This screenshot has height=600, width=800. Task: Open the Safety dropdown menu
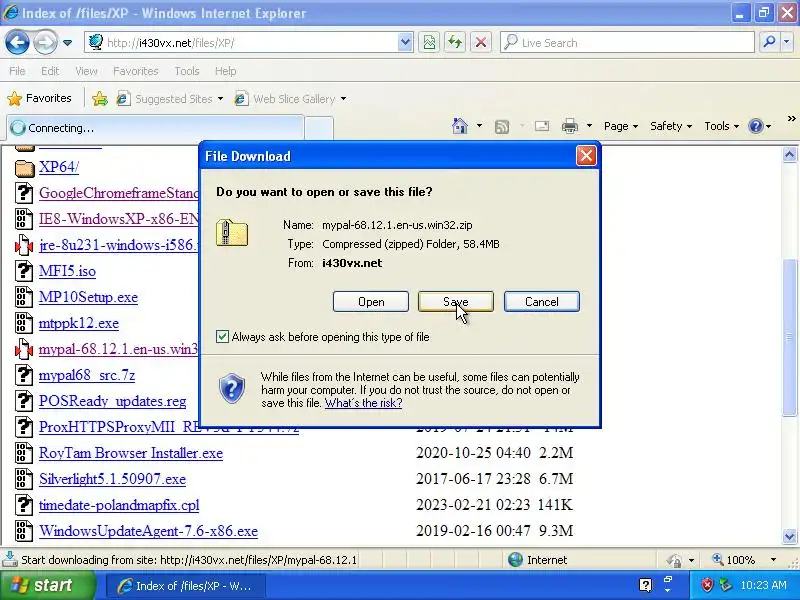pyautogui.click(x=670, y=126)
